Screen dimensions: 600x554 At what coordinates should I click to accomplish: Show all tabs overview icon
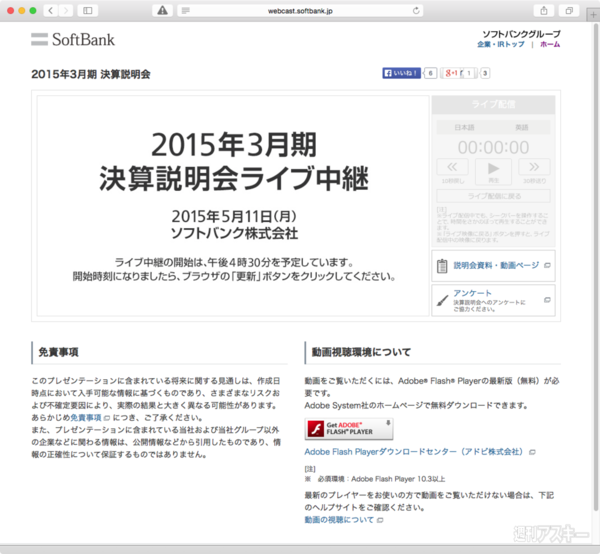(569, 11)
